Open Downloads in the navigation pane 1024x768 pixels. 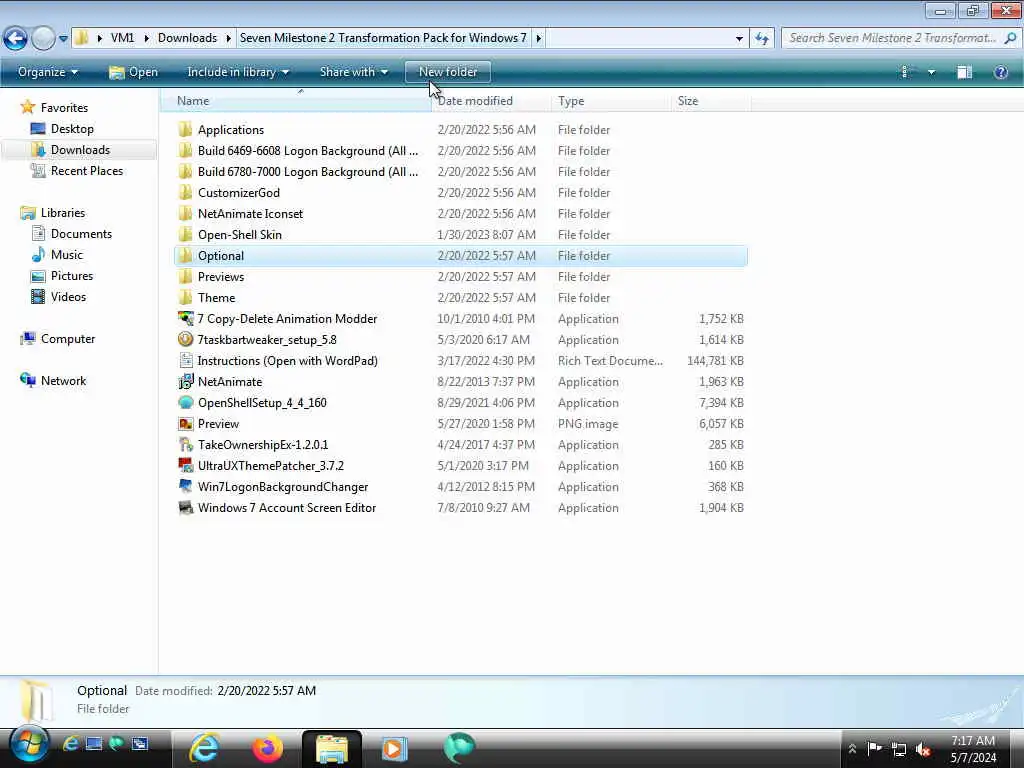tap(80, 150)
